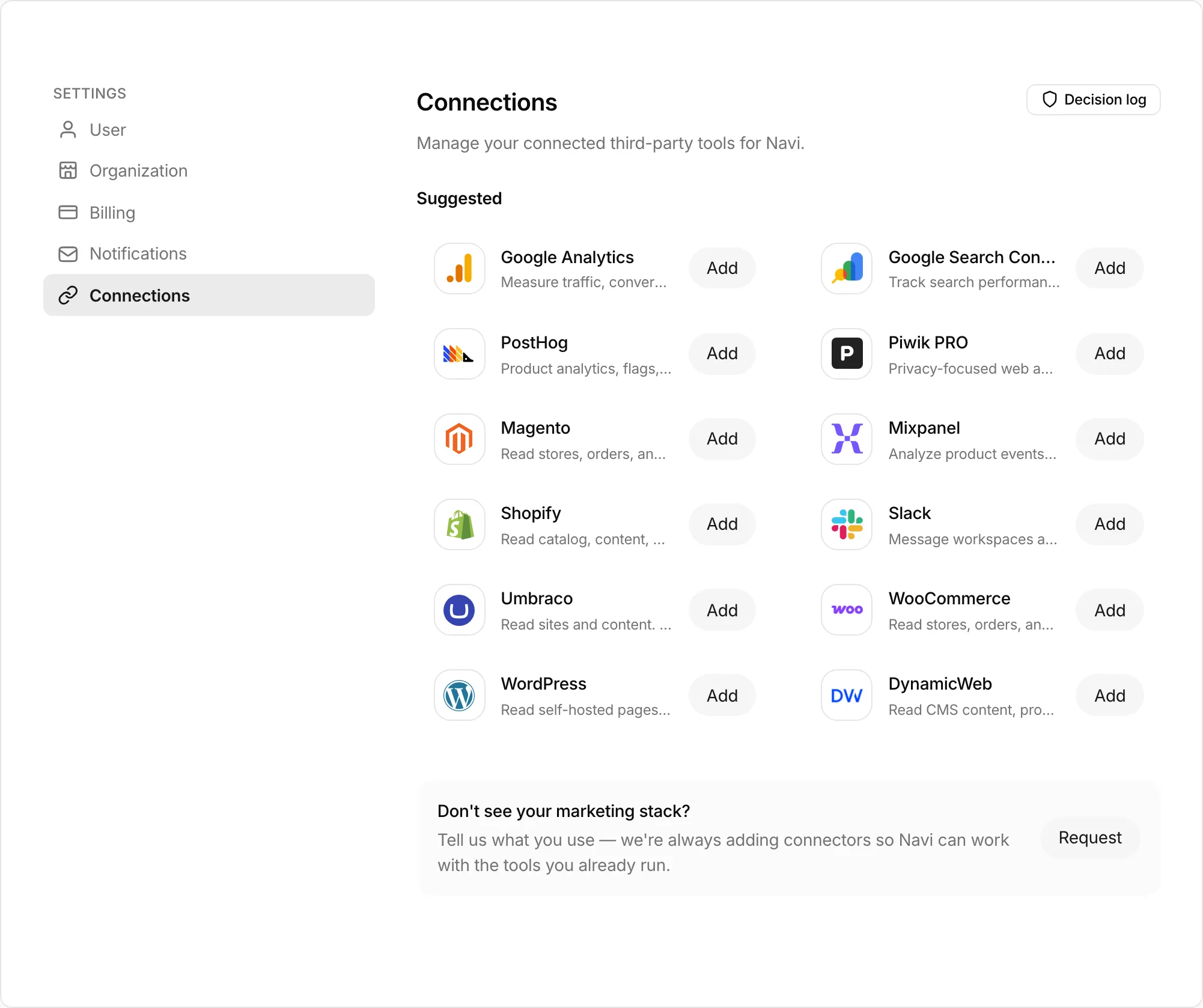Click the 'Mixpanel' connection title
Screen dimensions: 1203x1008
924,428
